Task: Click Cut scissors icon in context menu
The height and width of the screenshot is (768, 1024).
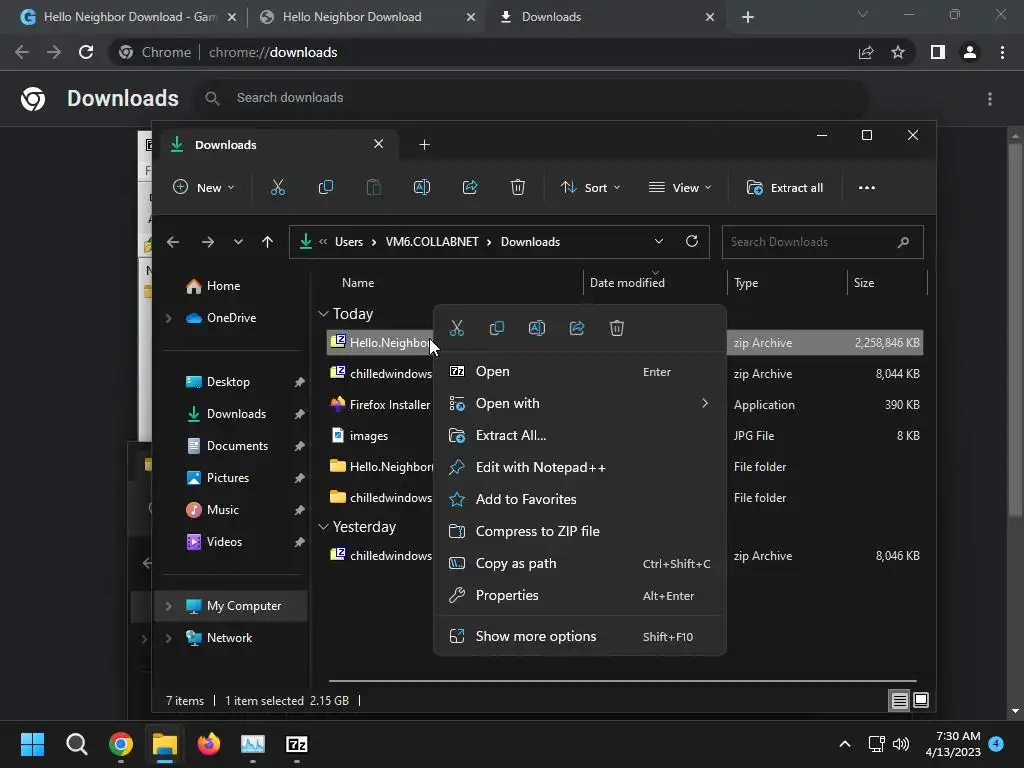Action: 457,328
